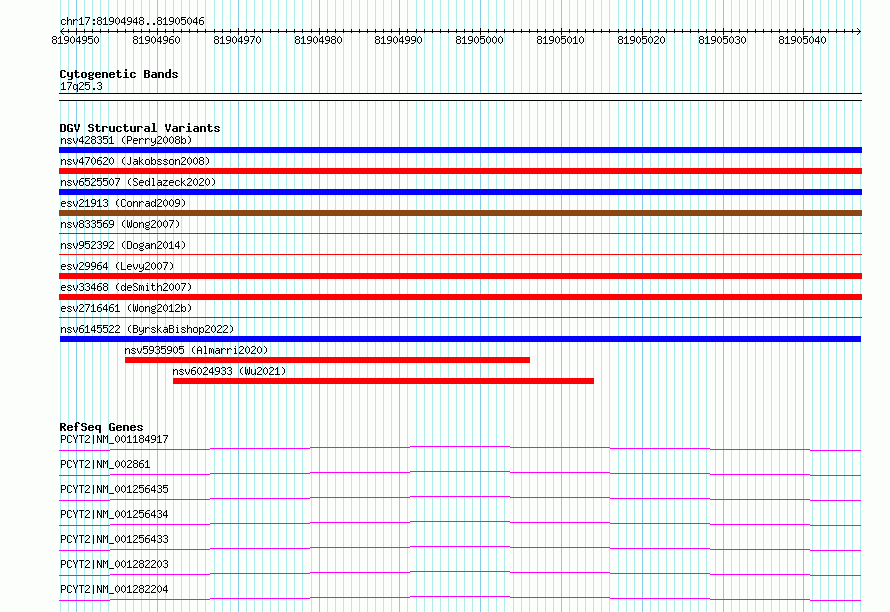Open the nsv5935905 (Almarri2020) variant label
The height and width of the screenshot is (612, 890).
[x=196, y=350]
